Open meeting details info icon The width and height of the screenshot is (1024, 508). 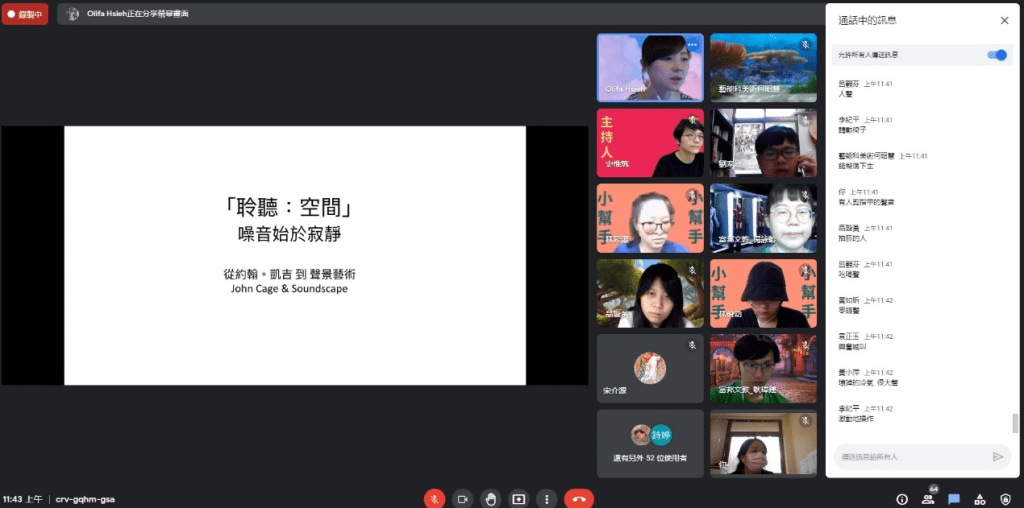point(902,498)
